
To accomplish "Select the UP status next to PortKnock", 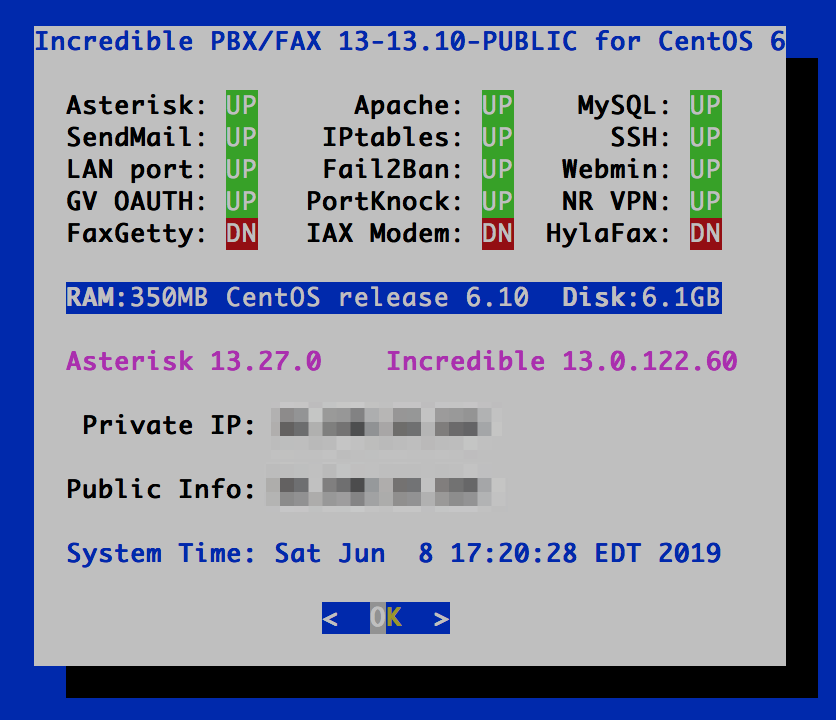I will tap(497, 202).
